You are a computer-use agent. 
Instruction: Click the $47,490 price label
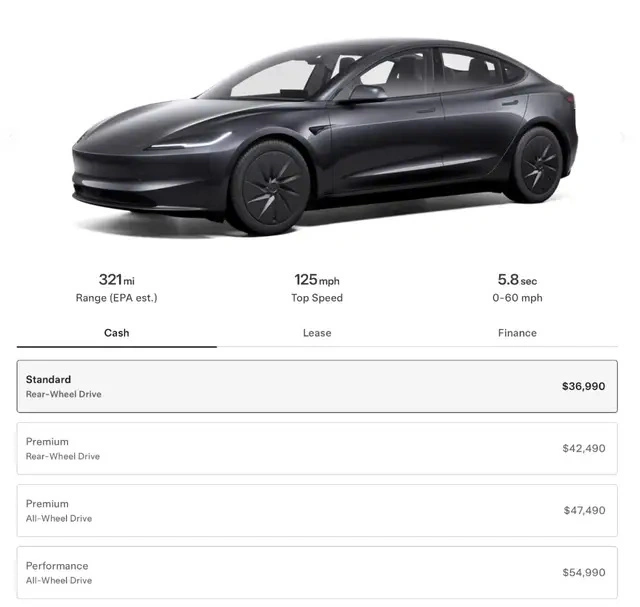[584, 510]
